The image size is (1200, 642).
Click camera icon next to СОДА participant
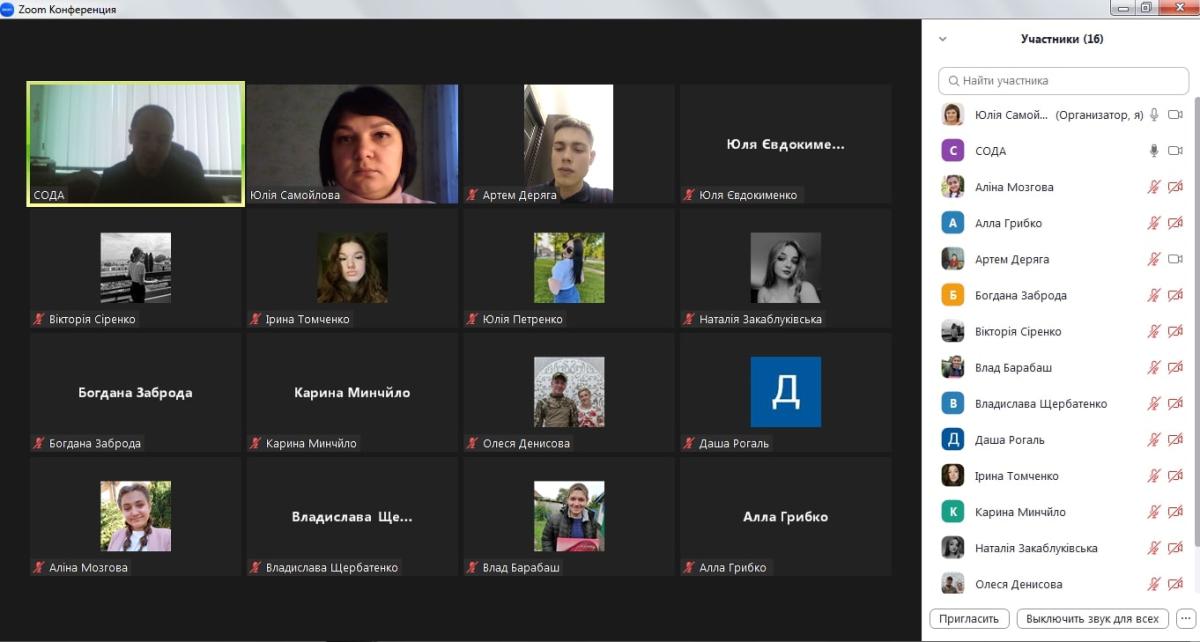[1175, 151]
